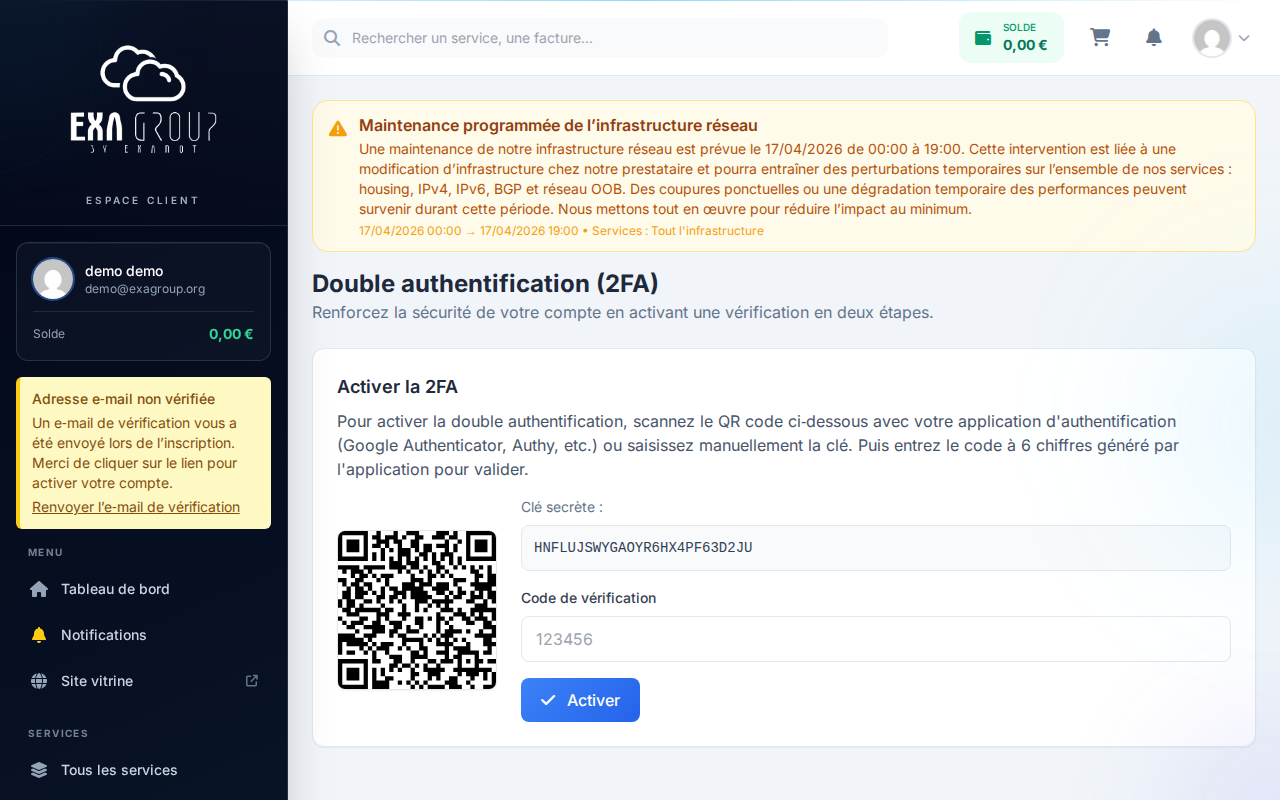Image resolution: width=1280 pixels, height=800 pixels.
Task: Open Site vitrine menu item
Action: pyautogui.click(x=144, y=681)
